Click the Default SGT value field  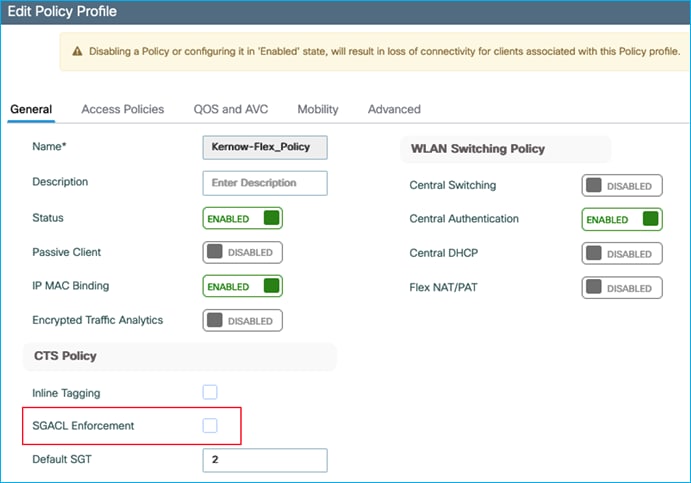[265, 460]
